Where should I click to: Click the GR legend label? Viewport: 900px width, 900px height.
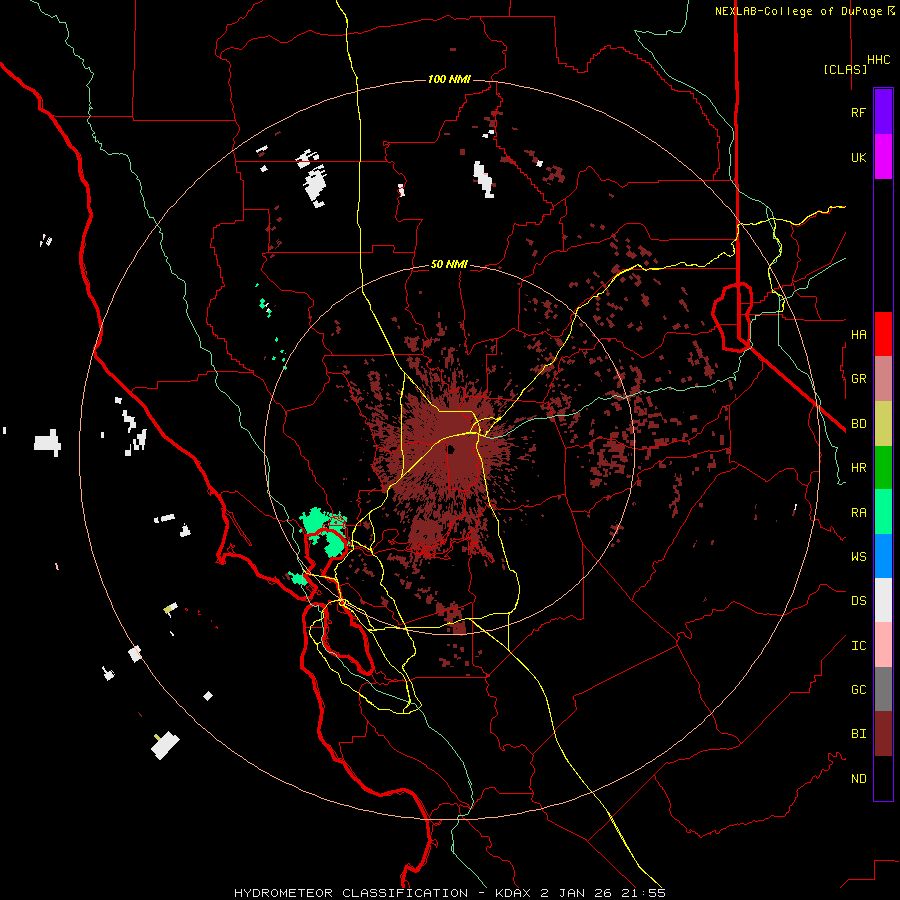tap(858, 379)
